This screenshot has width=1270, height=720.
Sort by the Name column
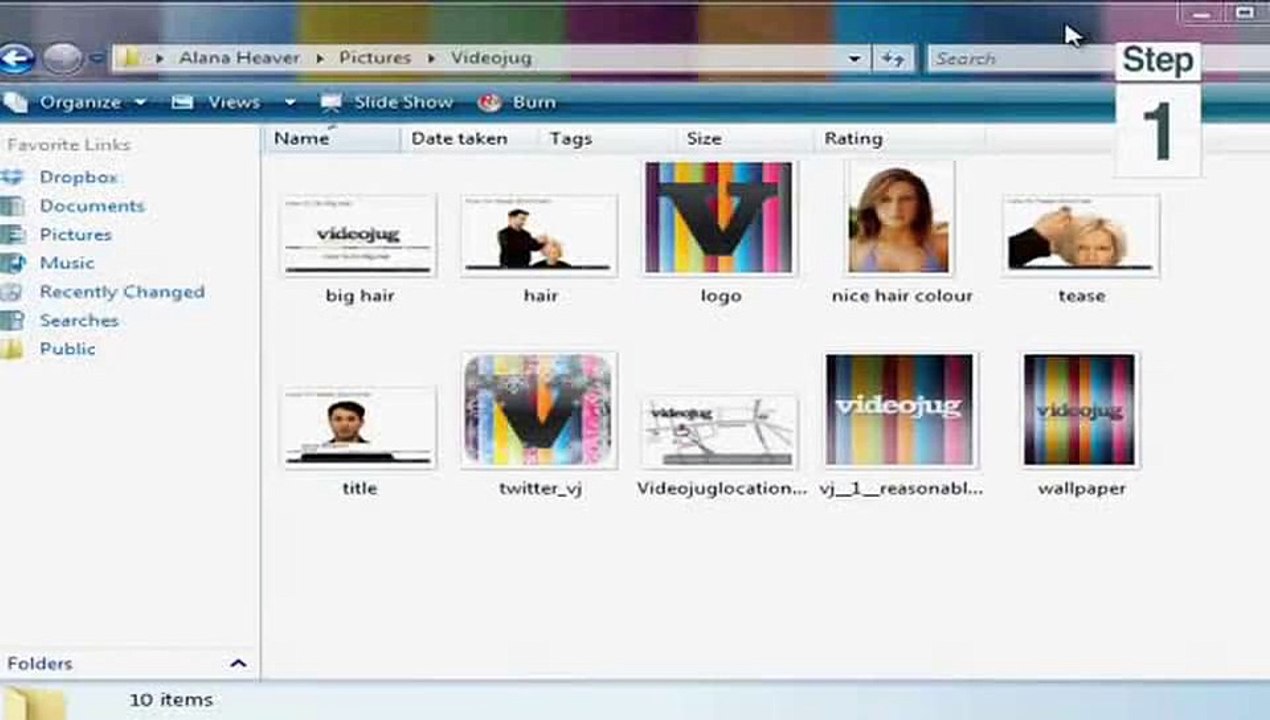[x=301, y=139]
